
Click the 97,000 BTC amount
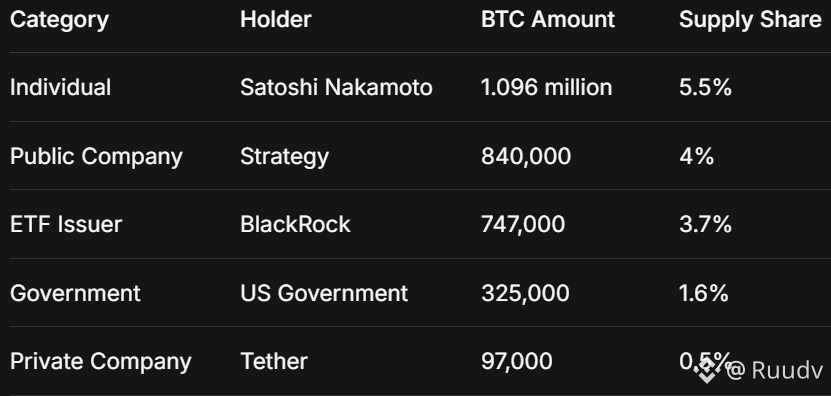(517, 362)
